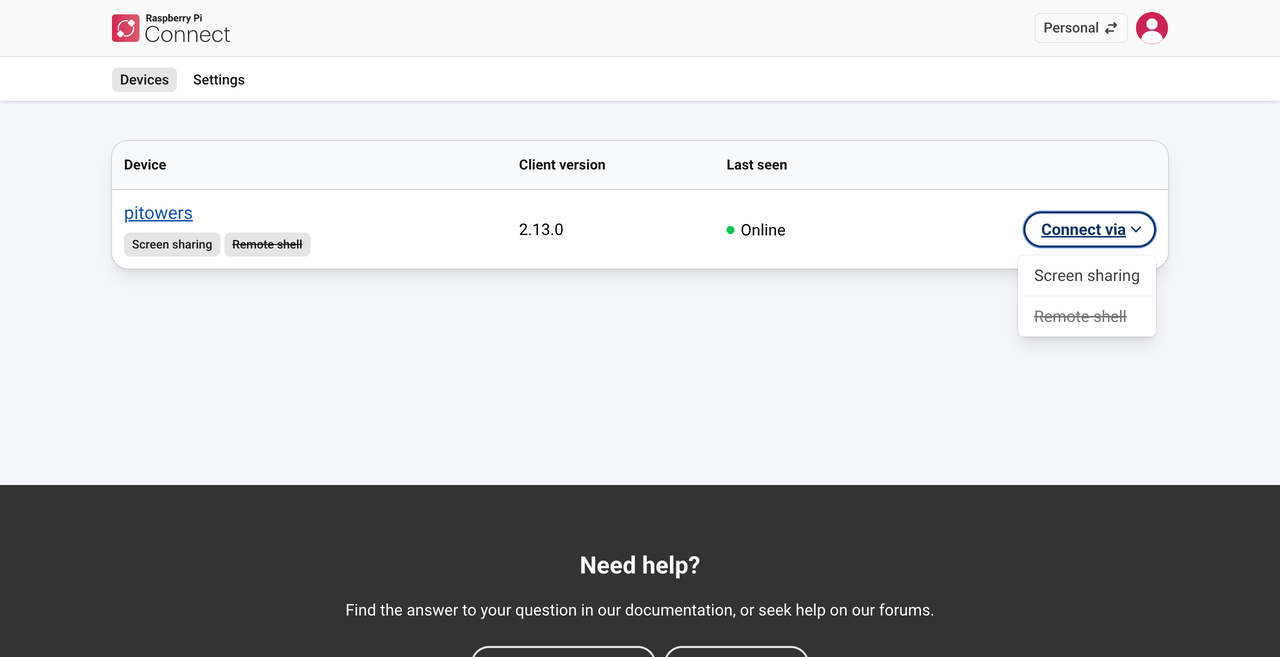Choose Screen sharing from the Connect via menu
This screenshot has width=1280, height=657.
point(1087,276)
